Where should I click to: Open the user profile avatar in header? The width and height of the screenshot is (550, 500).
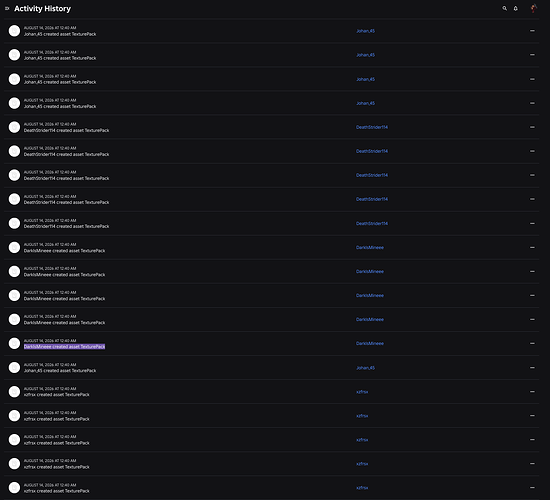click(534, 8)
